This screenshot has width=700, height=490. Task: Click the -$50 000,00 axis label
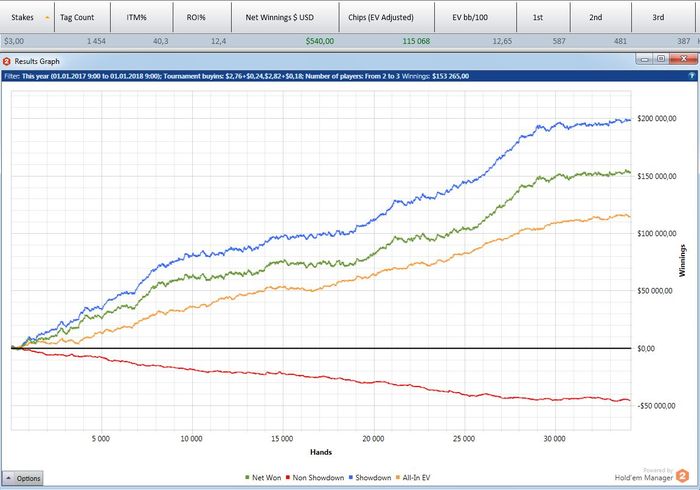click(656, 406)
